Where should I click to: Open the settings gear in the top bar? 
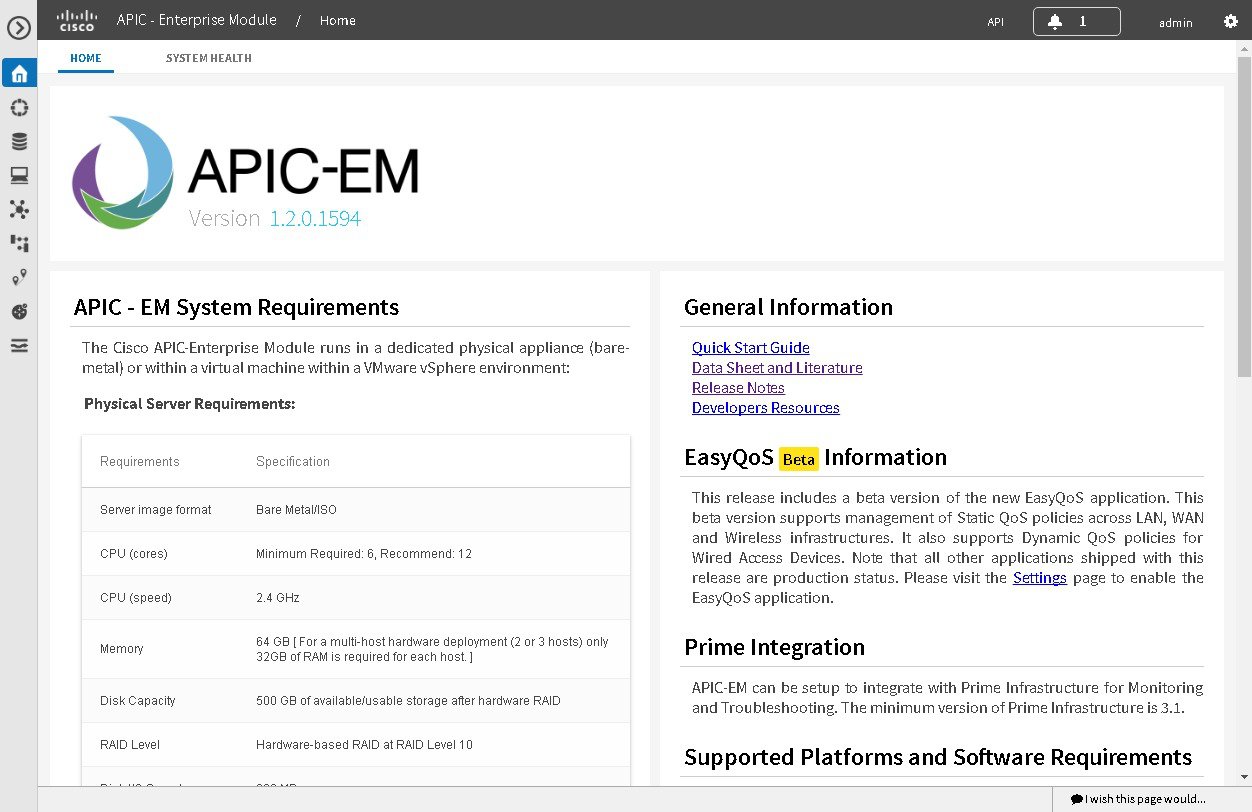pos(1230,21)
